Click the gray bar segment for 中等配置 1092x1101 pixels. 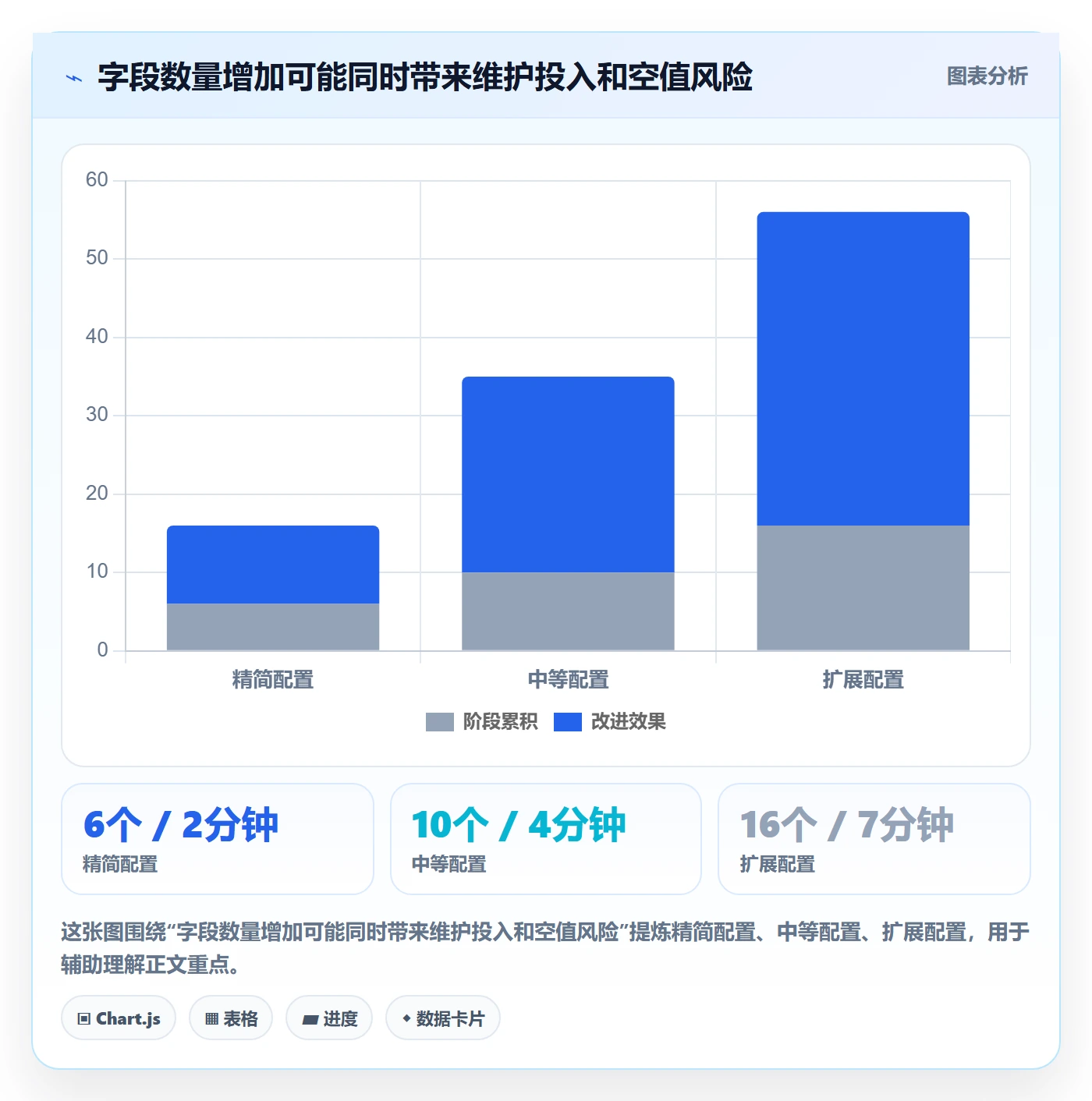(568, 611)
